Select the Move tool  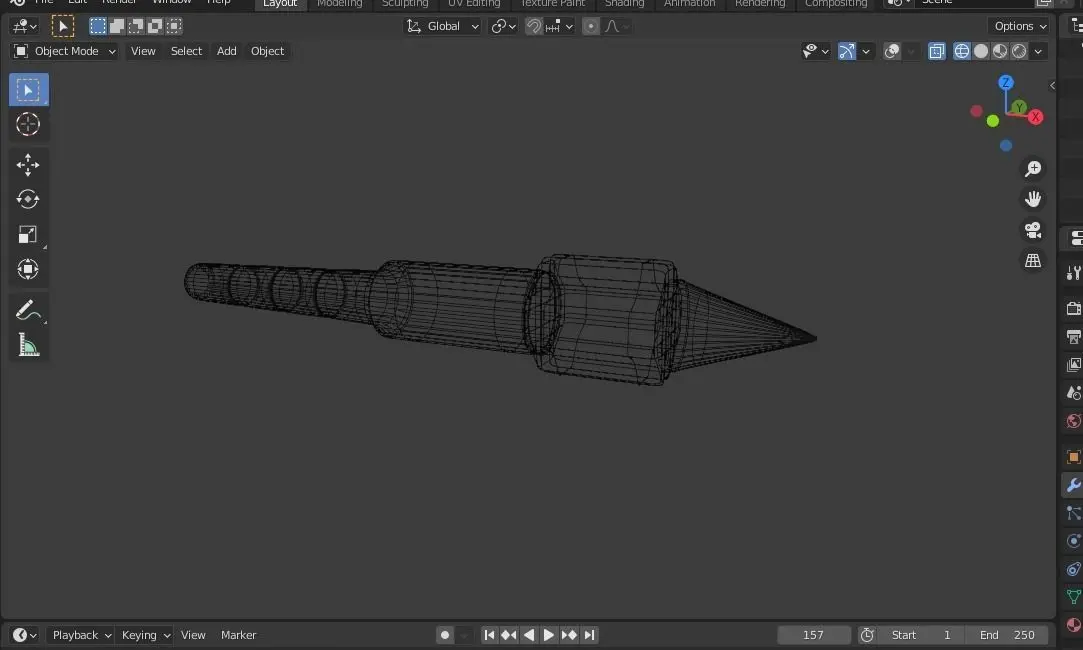pyautogui.click(x=28, y=164)
